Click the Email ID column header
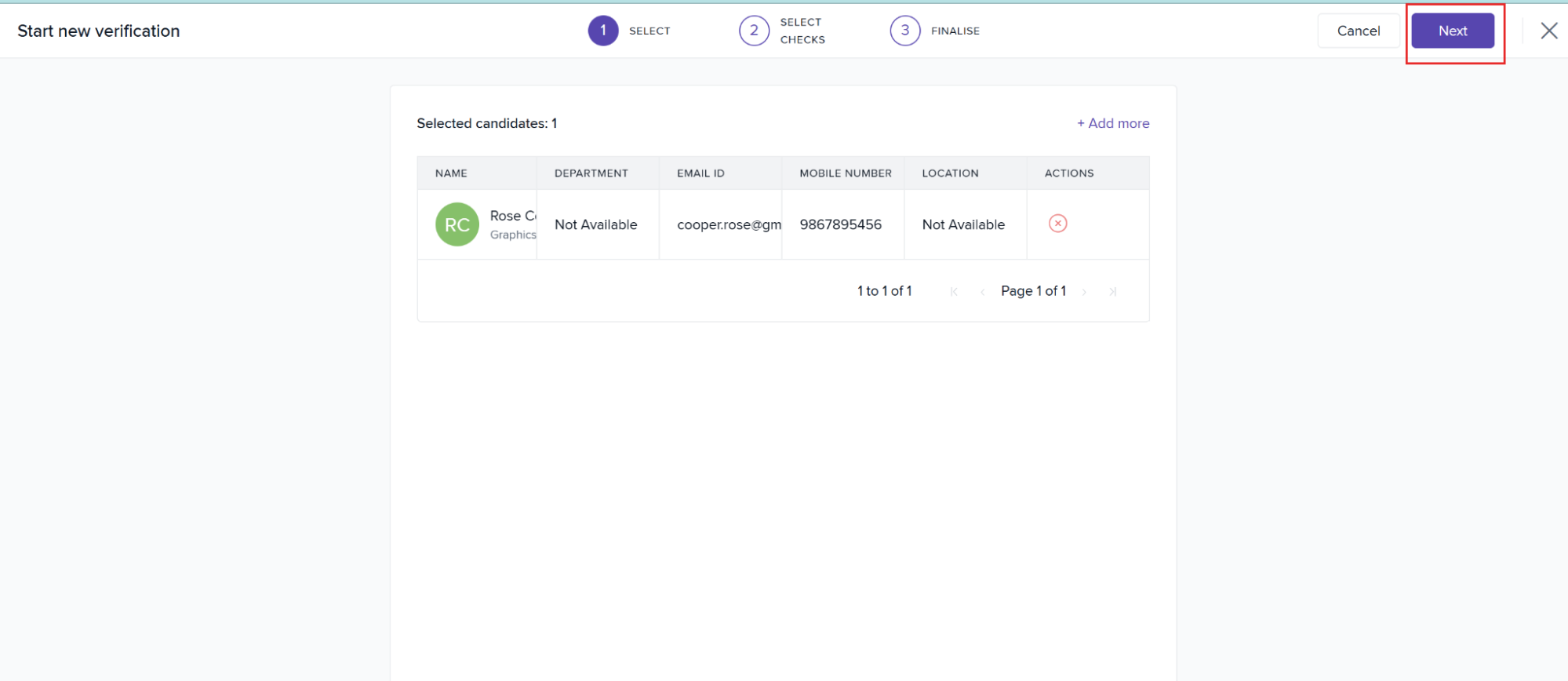This screenshot has width=1568, height=681. 700,173
